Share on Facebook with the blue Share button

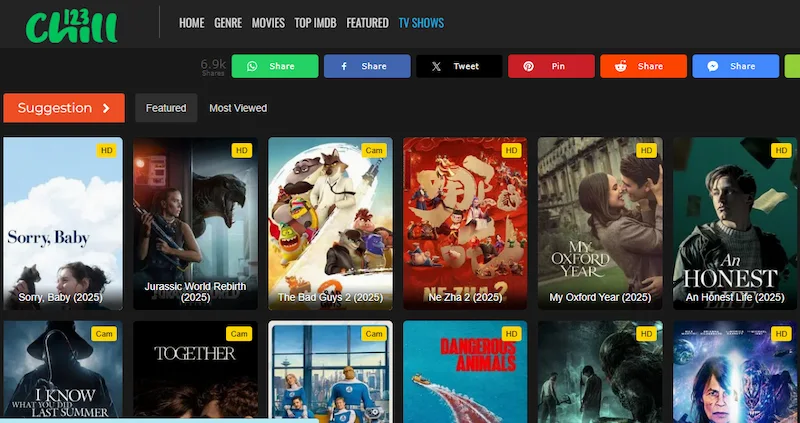tap(367, 66)
